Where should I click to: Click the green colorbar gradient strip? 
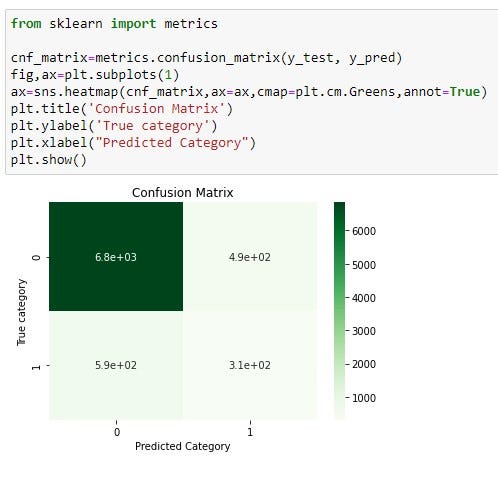point(339,311)
